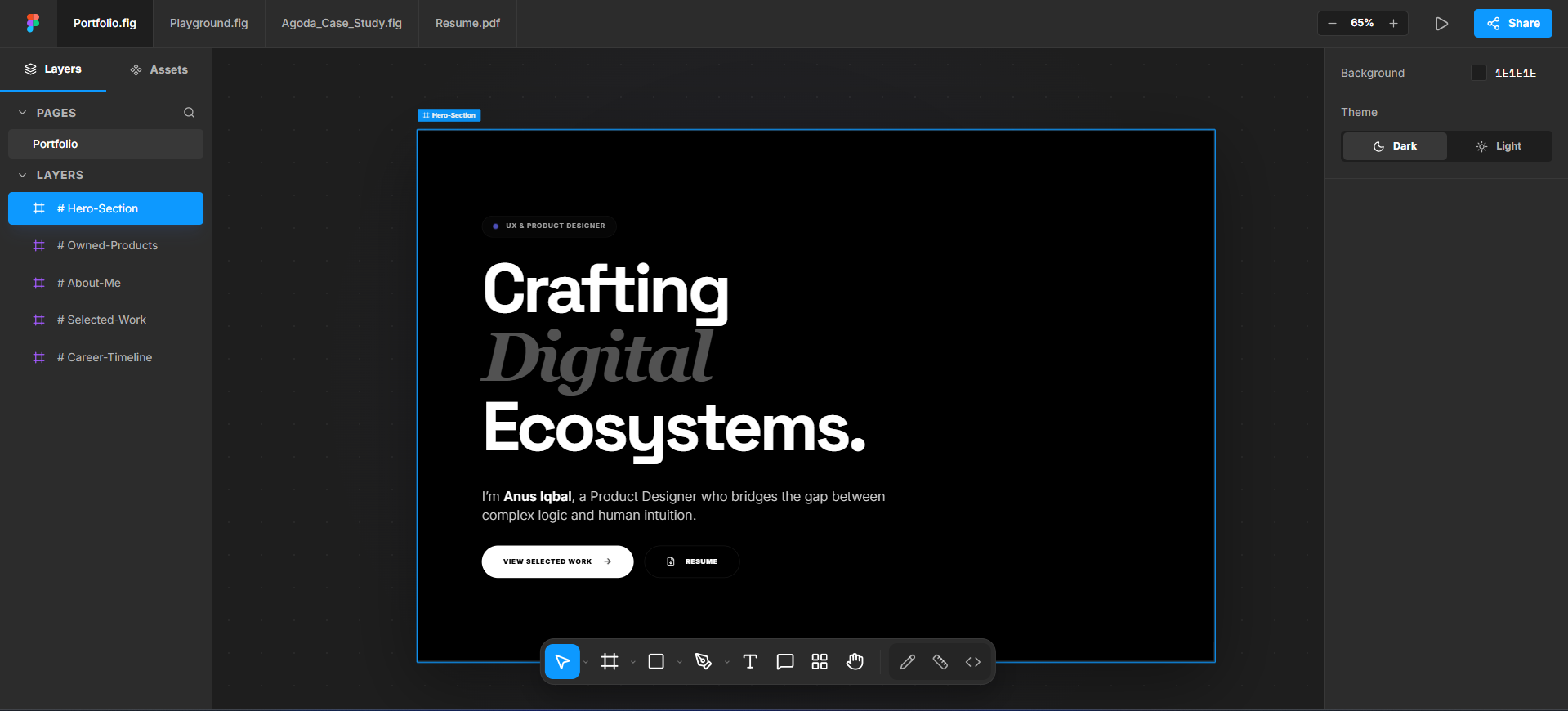Click the search icon beside Pages
The width and height of the screenshot is (1568, 711).
coord(189,113)
